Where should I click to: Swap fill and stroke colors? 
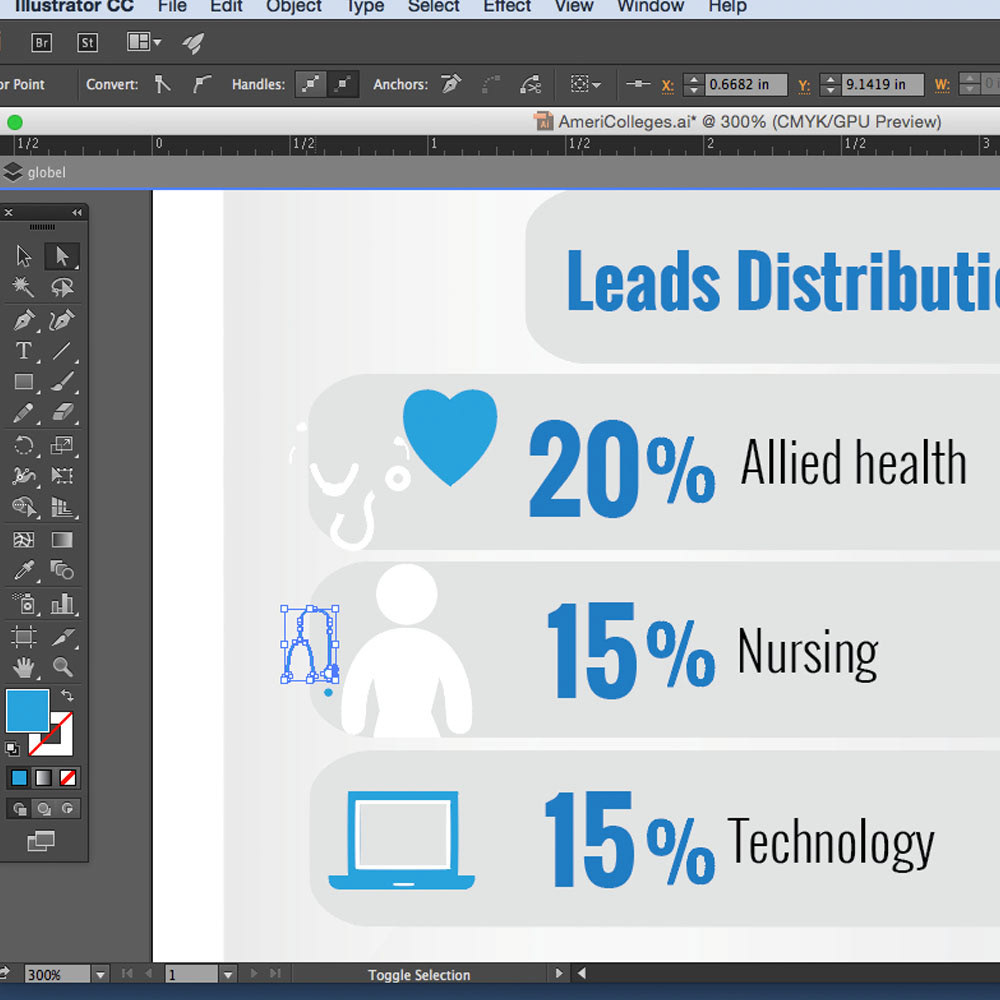(67, 695)
